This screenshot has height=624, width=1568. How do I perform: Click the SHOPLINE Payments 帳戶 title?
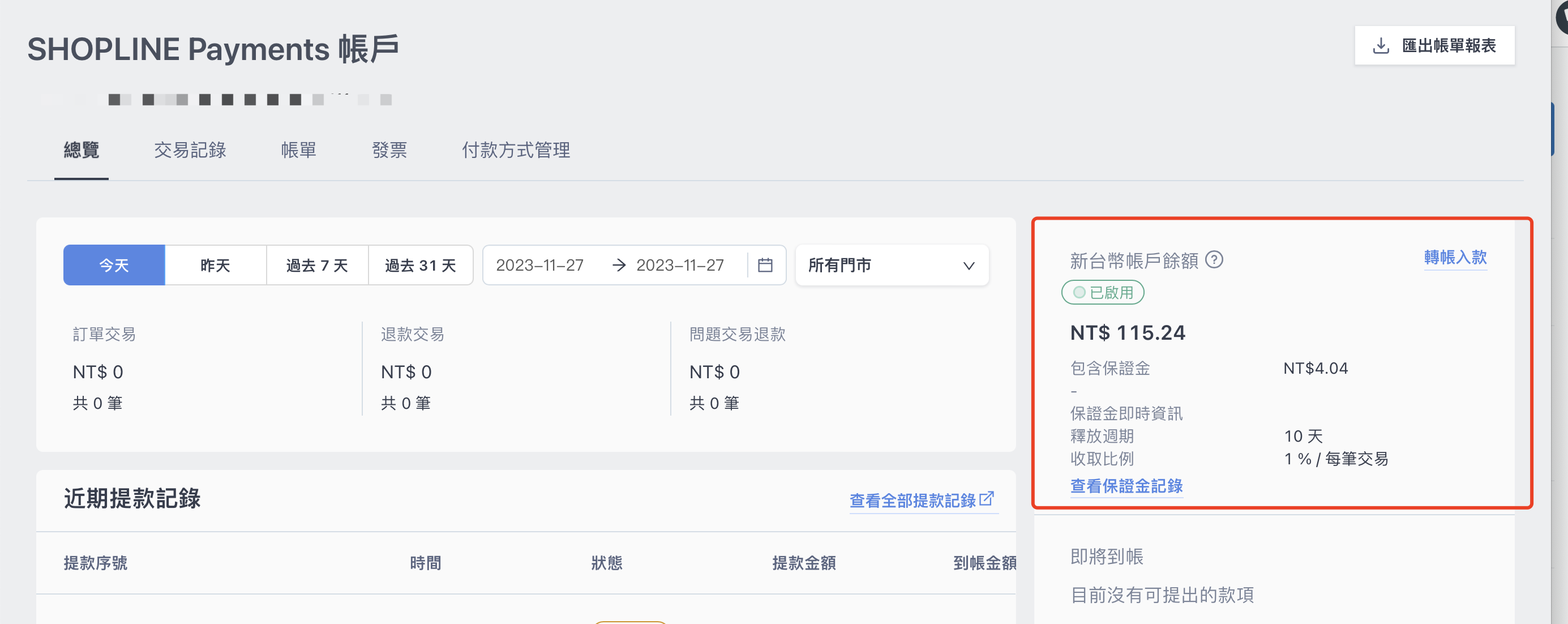point(213,49)
